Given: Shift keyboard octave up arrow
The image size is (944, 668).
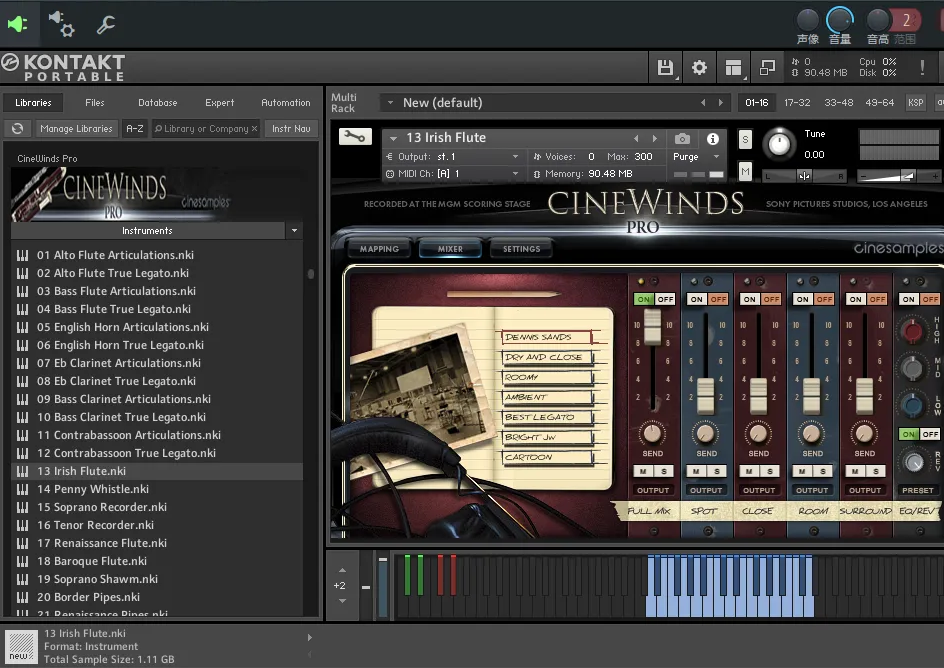Looking at the screenshot, I should 343,570.
